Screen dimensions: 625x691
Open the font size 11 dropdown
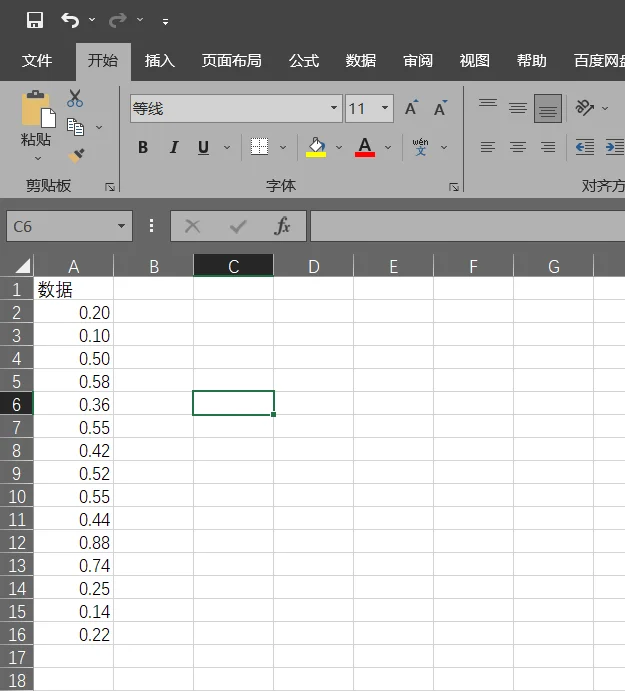(x=385, y=108)
